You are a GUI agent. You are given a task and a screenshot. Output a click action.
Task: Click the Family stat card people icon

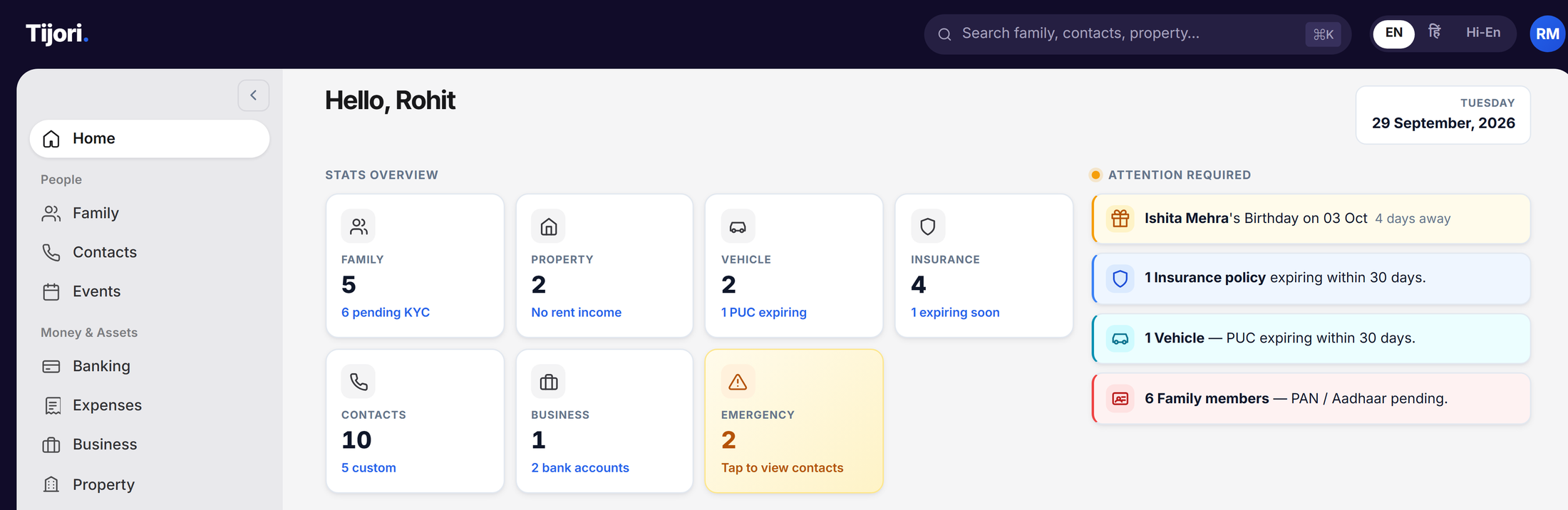(359, 227)
